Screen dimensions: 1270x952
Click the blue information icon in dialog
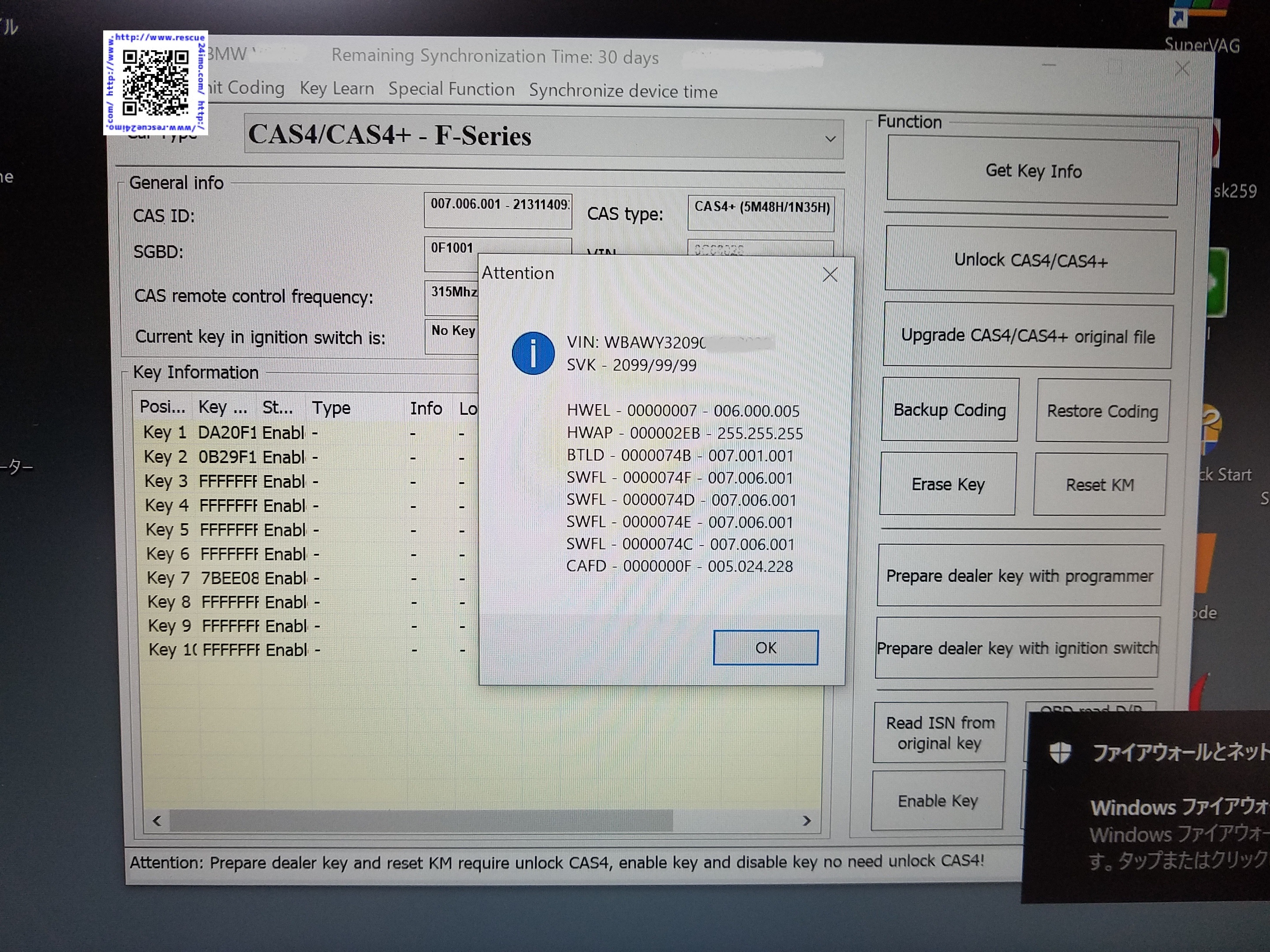tap(533, 353)
